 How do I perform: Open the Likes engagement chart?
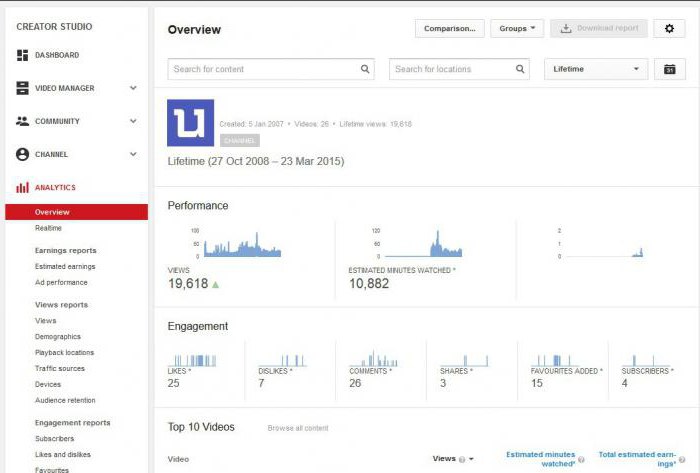point(192,360)
